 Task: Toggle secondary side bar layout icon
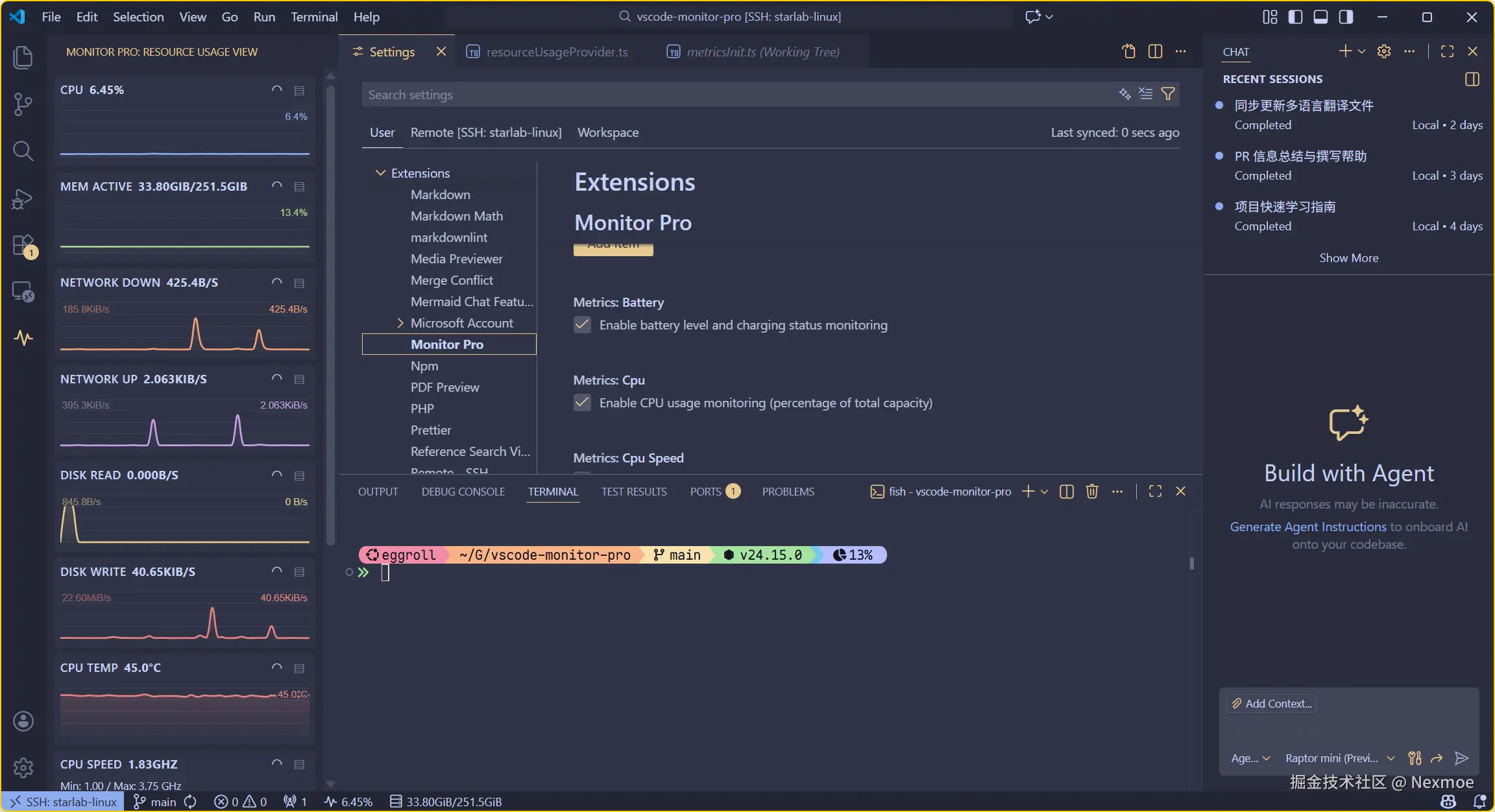(x=1346, y=17)
